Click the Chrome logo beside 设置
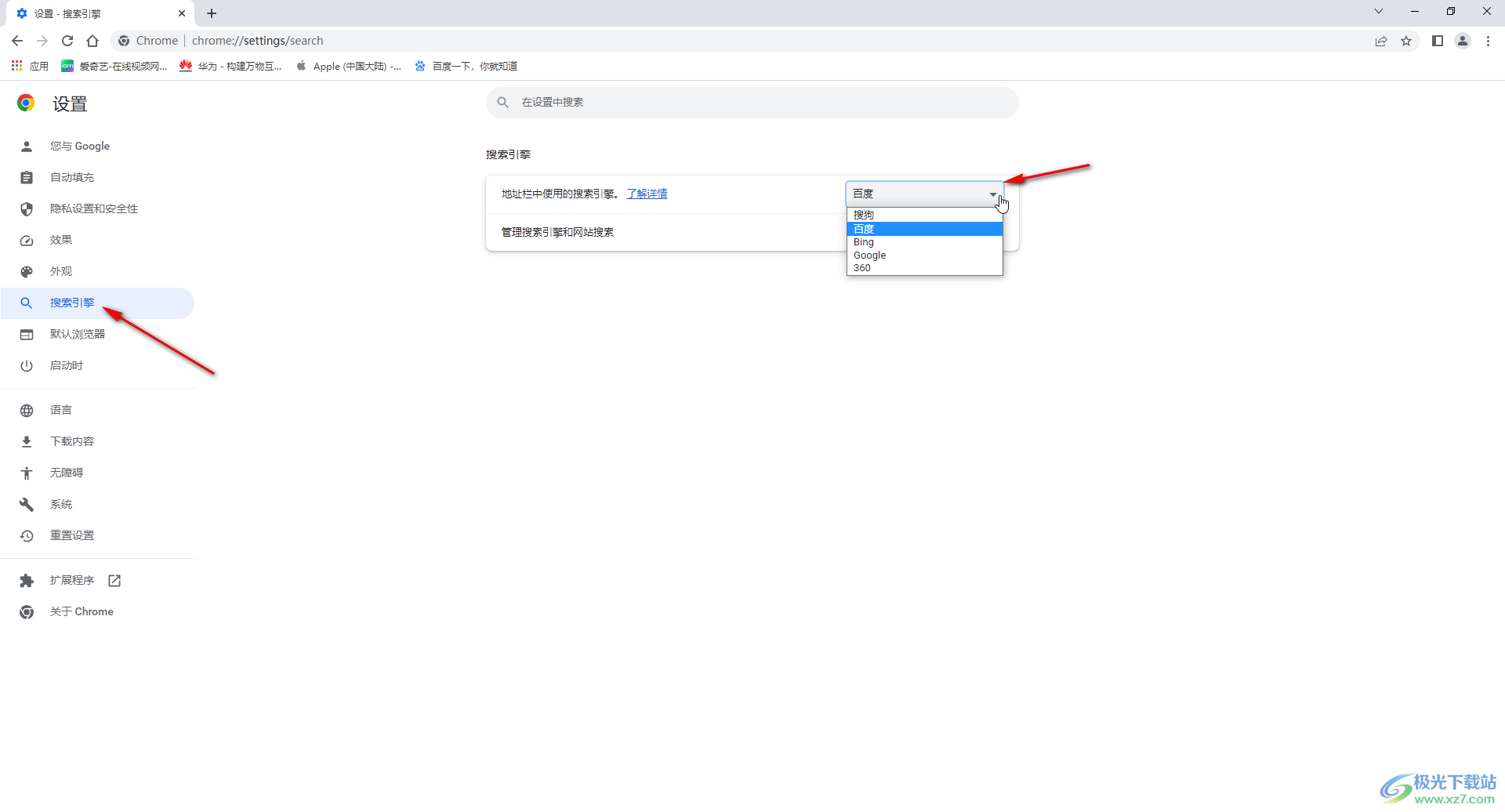This screenshot has width=1505, height=812. pyautogui.click(x=26, y=103)
